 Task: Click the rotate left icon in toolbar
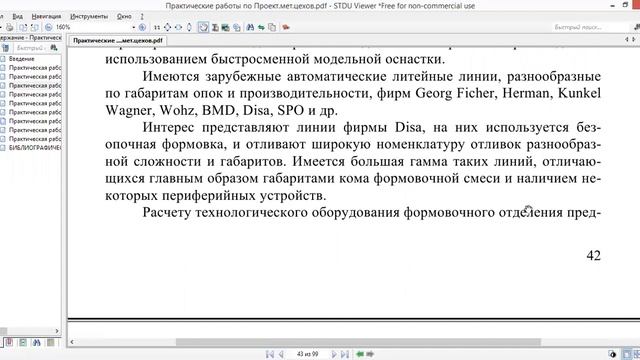tap(23, 27)
